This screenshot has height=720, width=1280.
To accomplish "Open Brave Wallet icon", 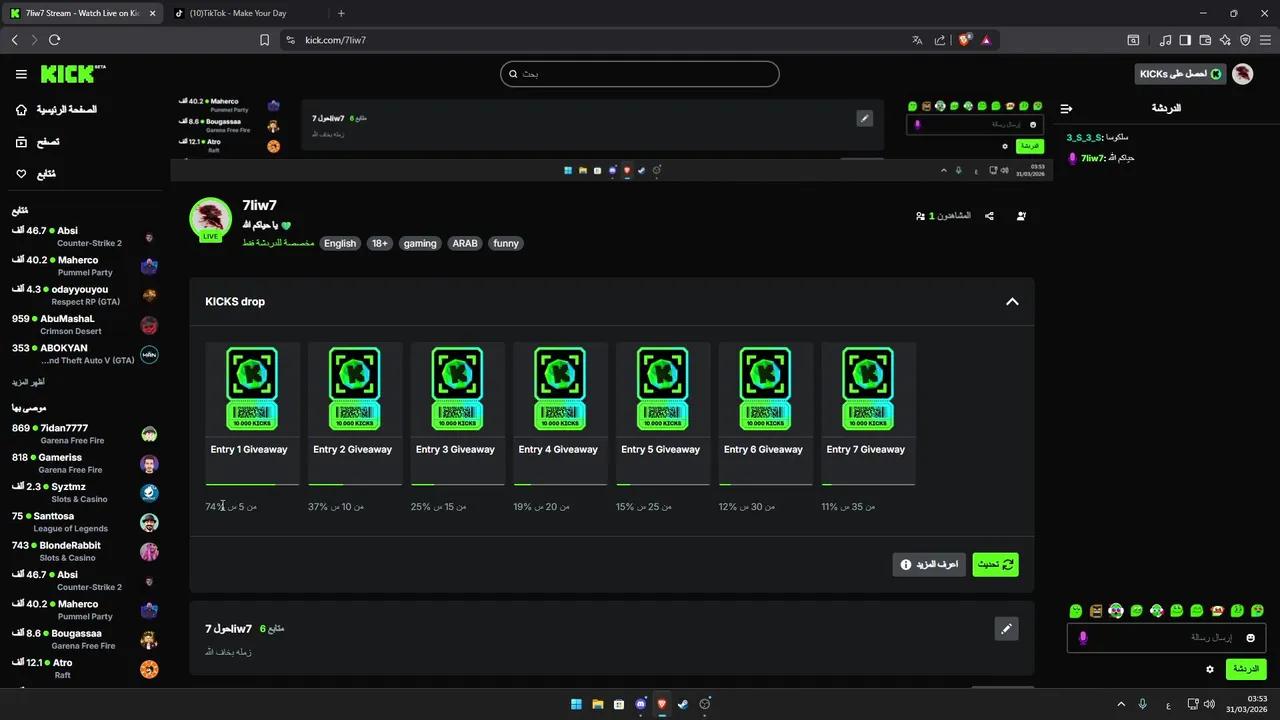I will [x=1205, y=40].
